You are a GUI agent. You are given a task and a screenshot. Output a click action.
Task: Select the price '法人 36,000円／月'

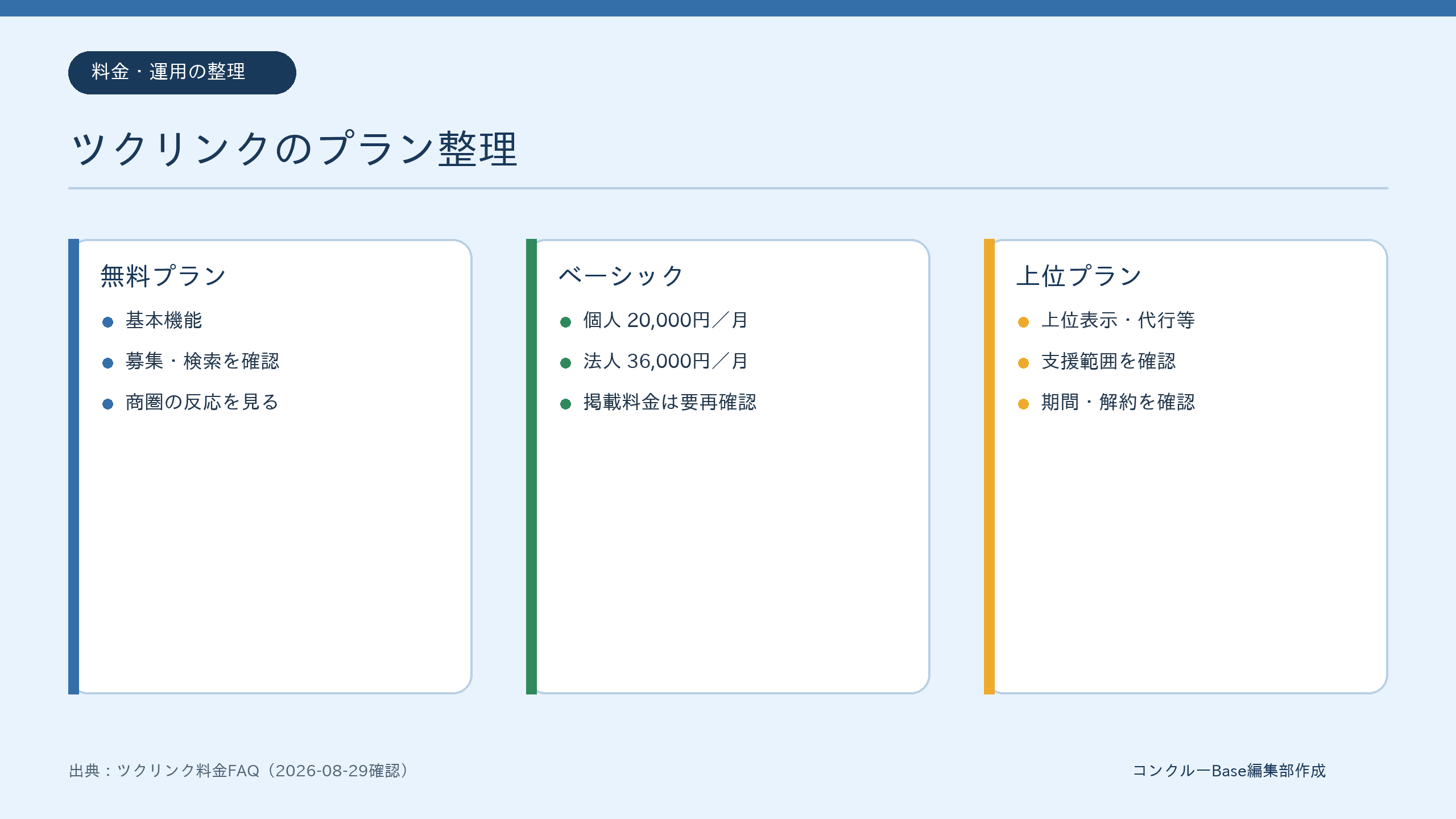665,361
